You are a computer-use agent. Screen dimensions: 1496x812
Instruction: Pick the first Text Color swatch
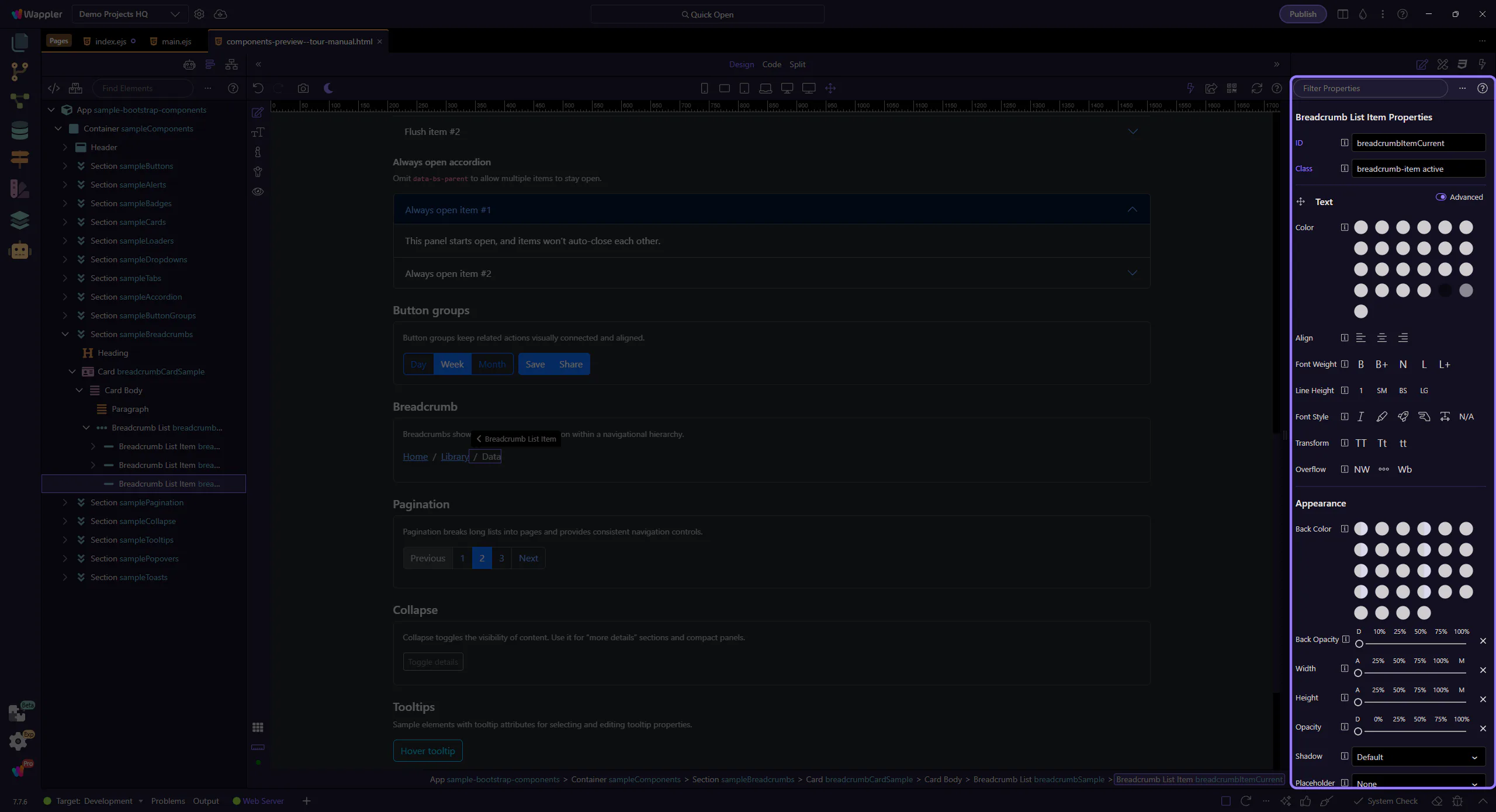coord(1361,227)
